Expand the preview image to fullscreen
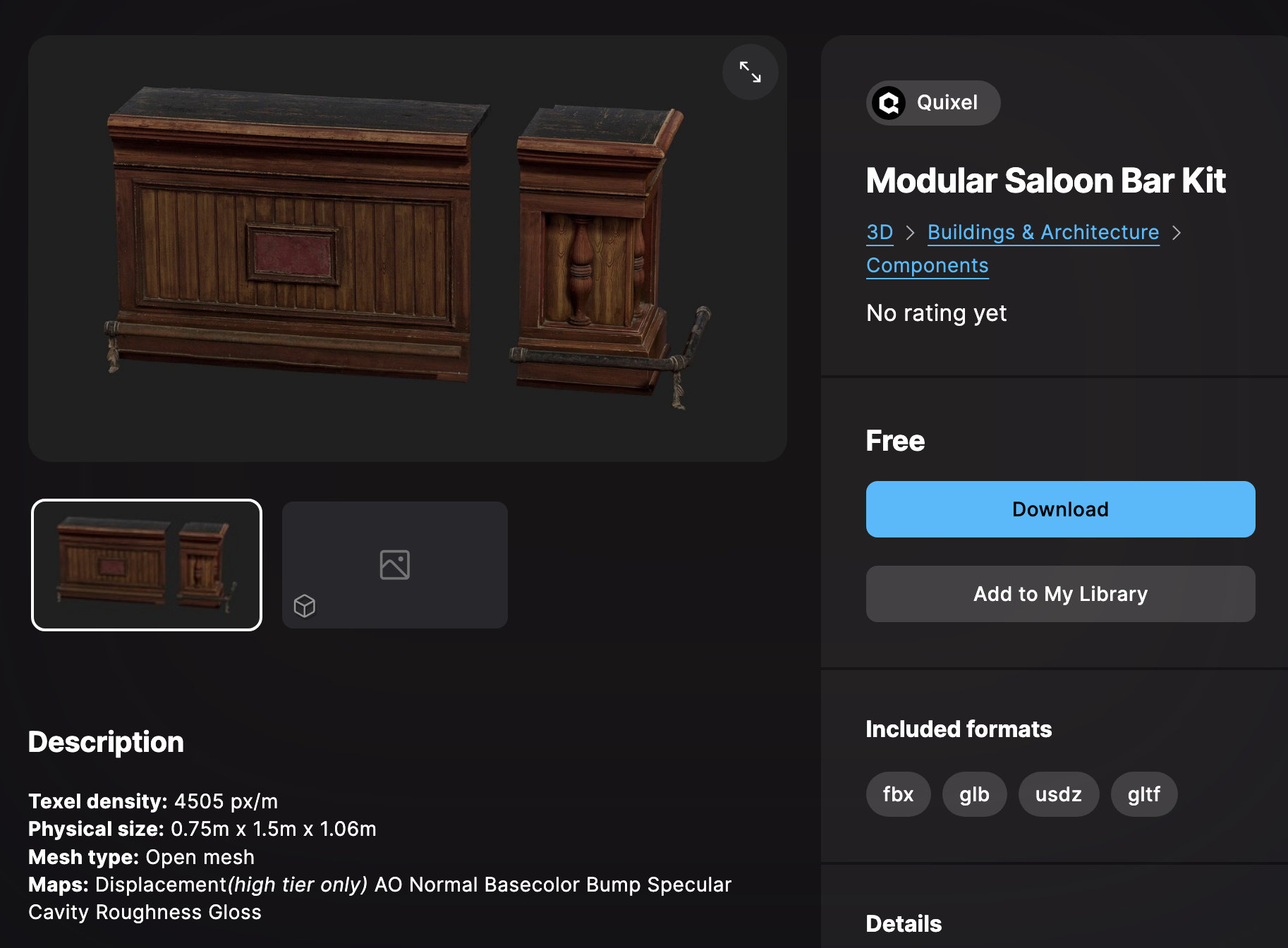Screen dimensions: 1288x948 tap(750, 72)
